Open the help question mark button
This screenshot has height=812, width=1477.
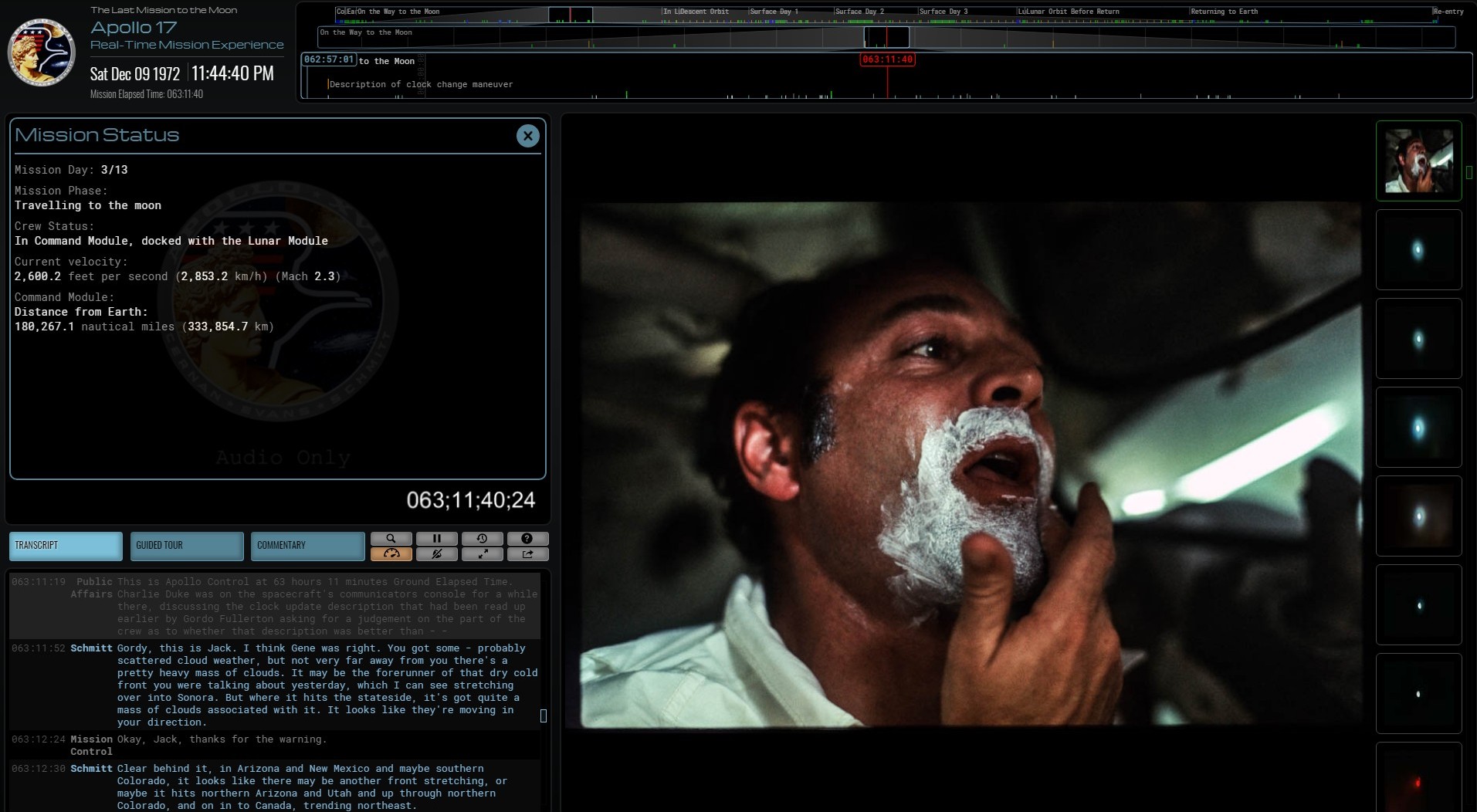click(x=527, y=539)
